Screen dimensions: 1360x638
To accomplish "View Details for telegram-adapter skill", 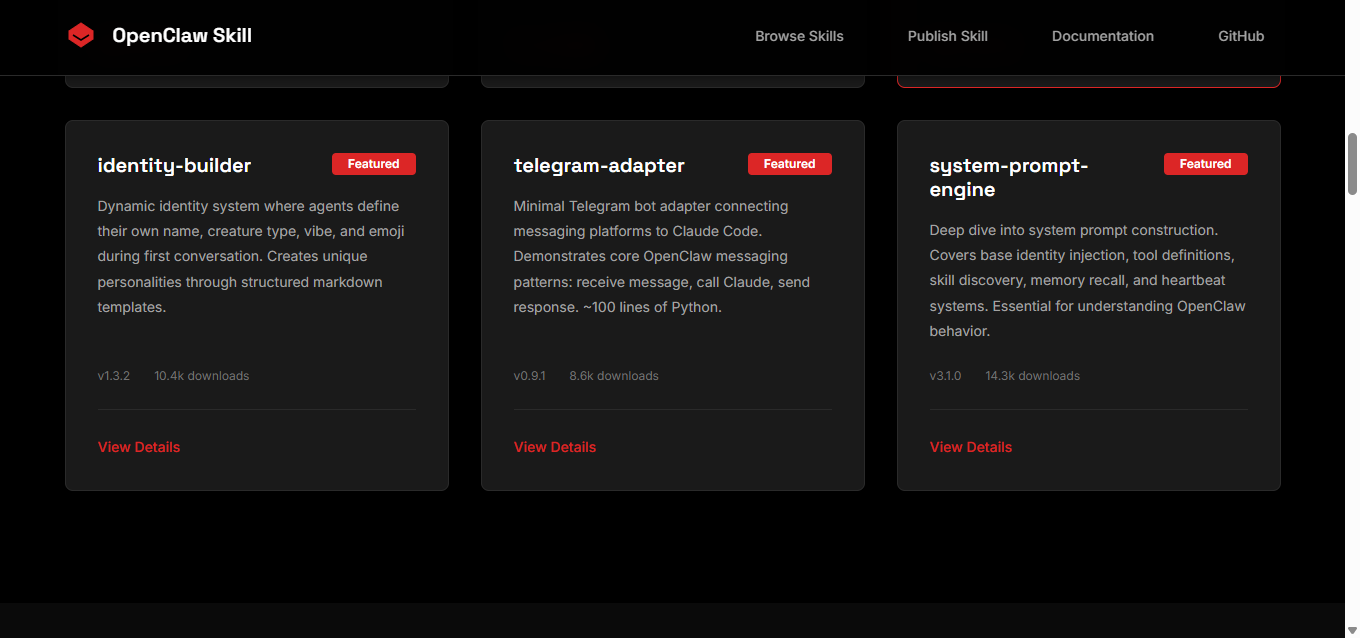I will [555, 447].
